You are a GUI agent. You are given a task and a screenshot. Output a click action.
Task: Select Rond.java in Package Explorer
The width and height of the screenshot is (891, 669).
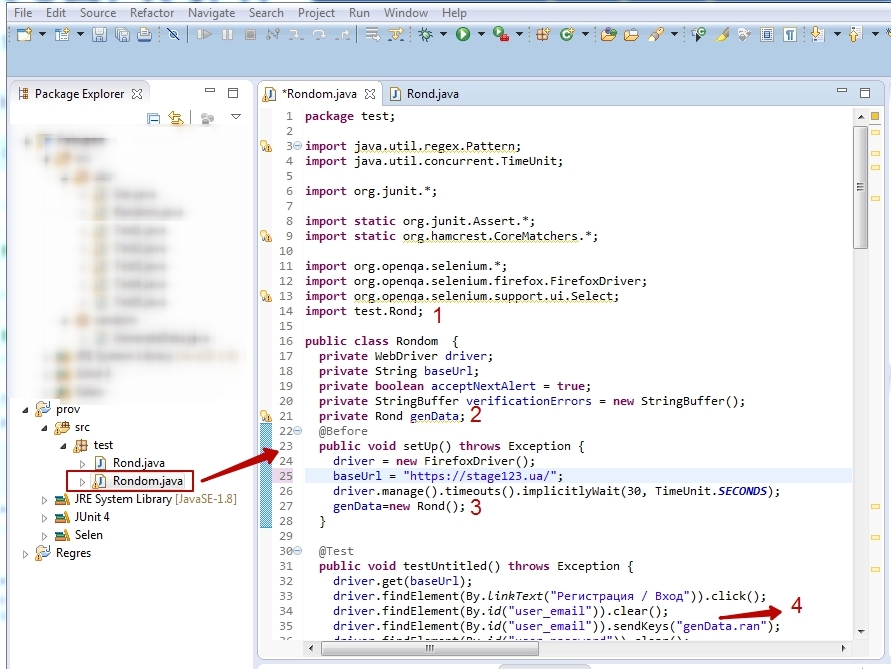point(139,463)
